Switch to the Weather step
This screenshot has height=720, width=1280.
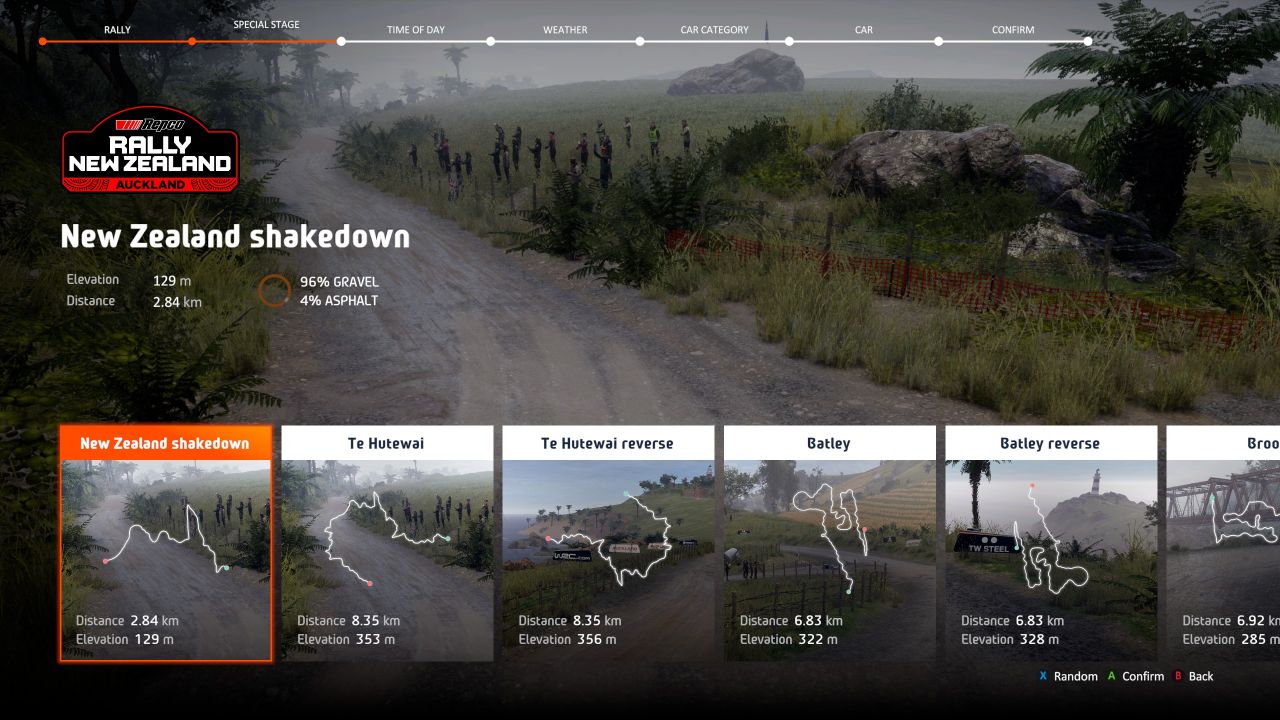pos(565,30)
